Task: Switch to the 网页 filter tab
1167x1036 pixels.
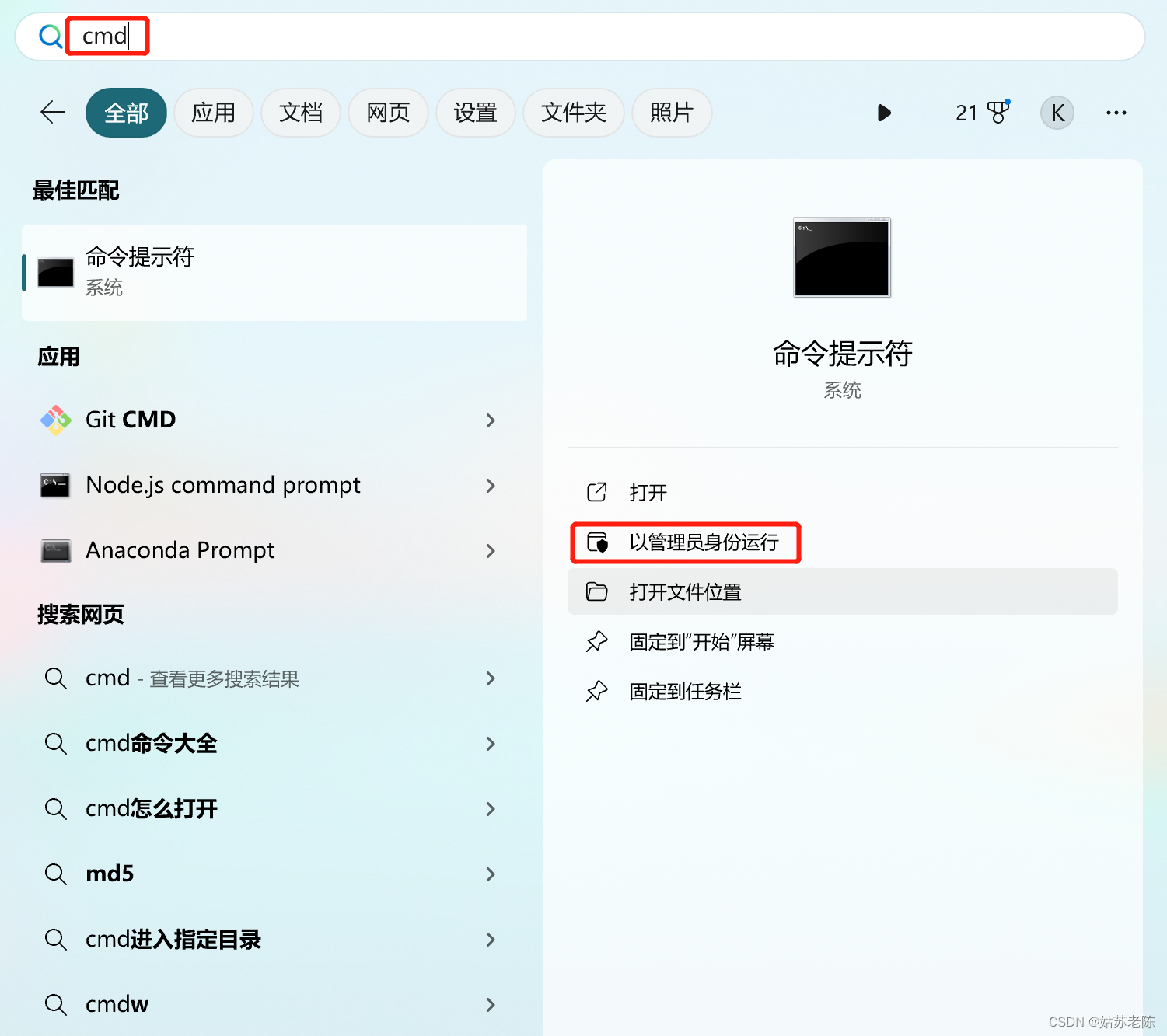Action: pyautogui.click(x=388, y=113)
